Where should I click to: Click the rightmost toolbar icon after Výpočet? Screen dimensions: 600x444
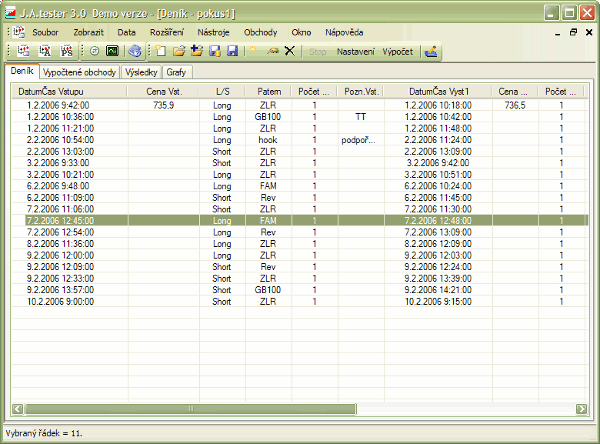(x=431, y=50)
